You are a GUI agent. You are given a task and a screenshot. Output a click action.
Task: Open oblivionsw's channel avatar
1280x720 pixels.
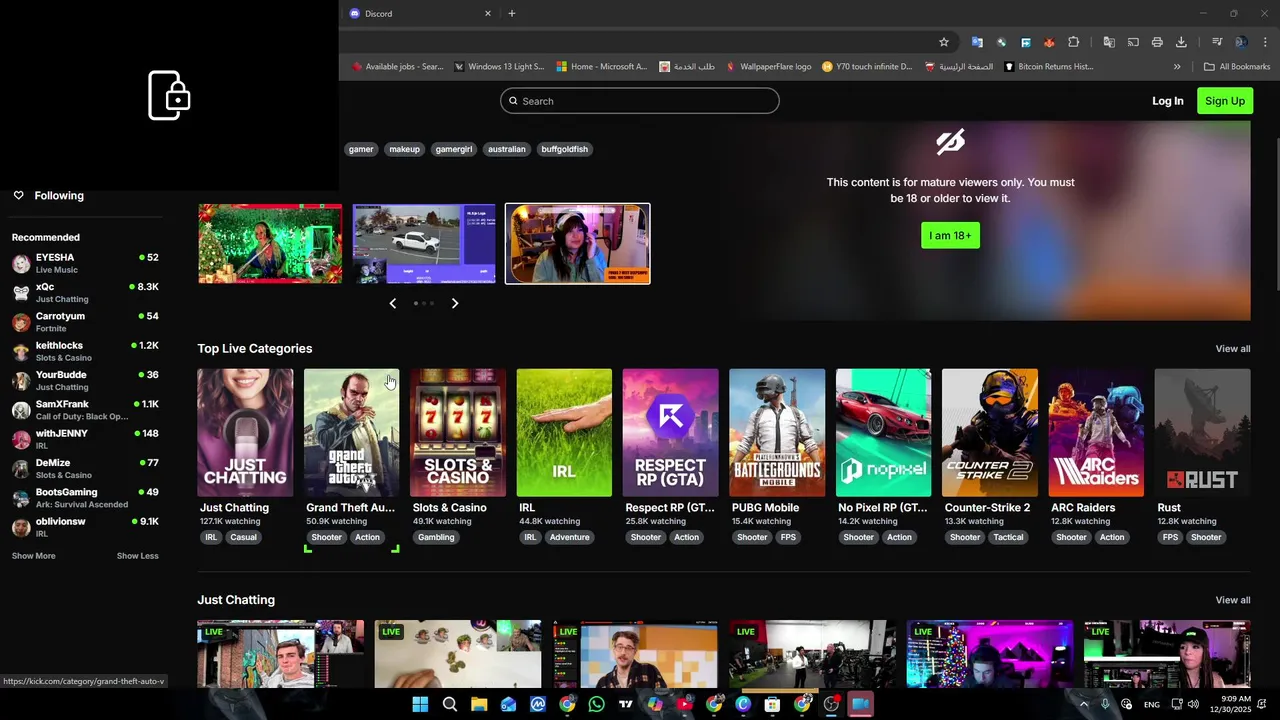pyautogui.click(x=21, y=527)
